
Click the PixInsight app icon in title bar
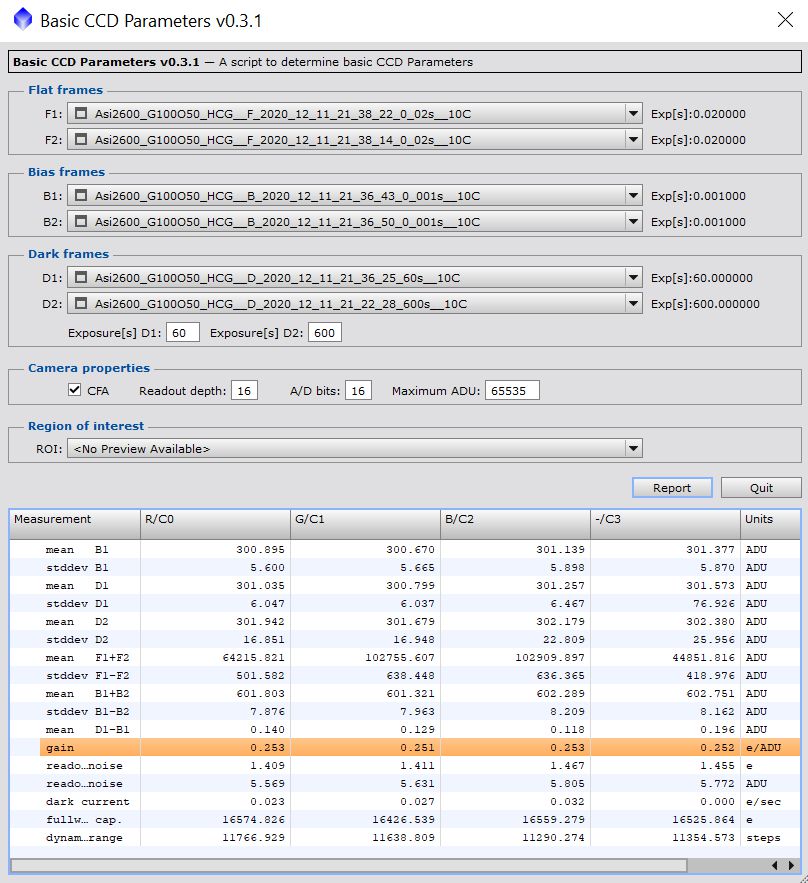[x=23, y=20]
